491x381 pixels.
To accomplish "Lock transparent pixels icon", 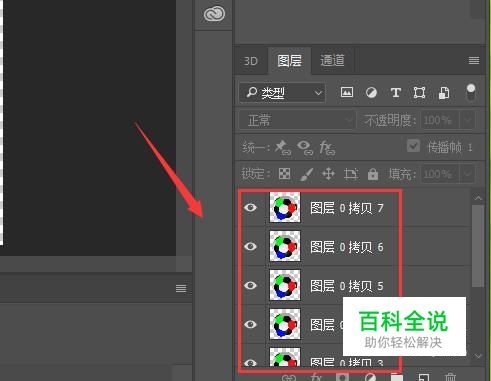I will point(284,174).
